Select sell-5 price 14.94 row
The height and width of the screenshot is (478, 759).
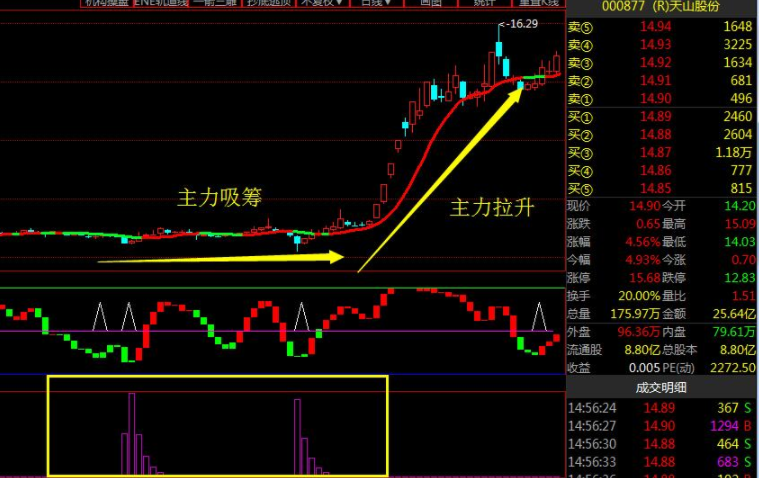pos(661,27)
